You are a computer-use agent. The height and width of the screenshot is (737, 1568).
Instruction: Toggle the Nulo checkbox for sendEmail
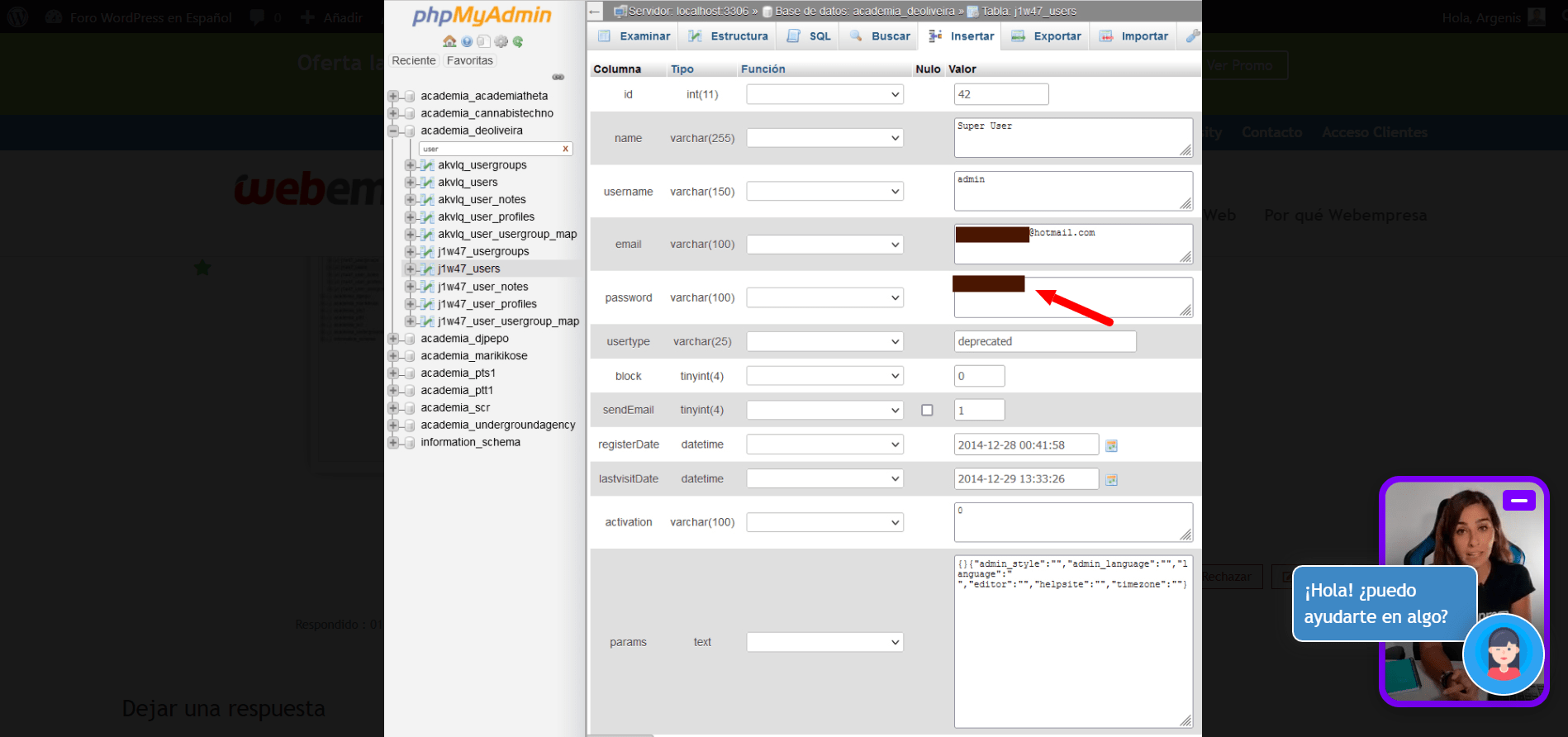click(927, 410)
